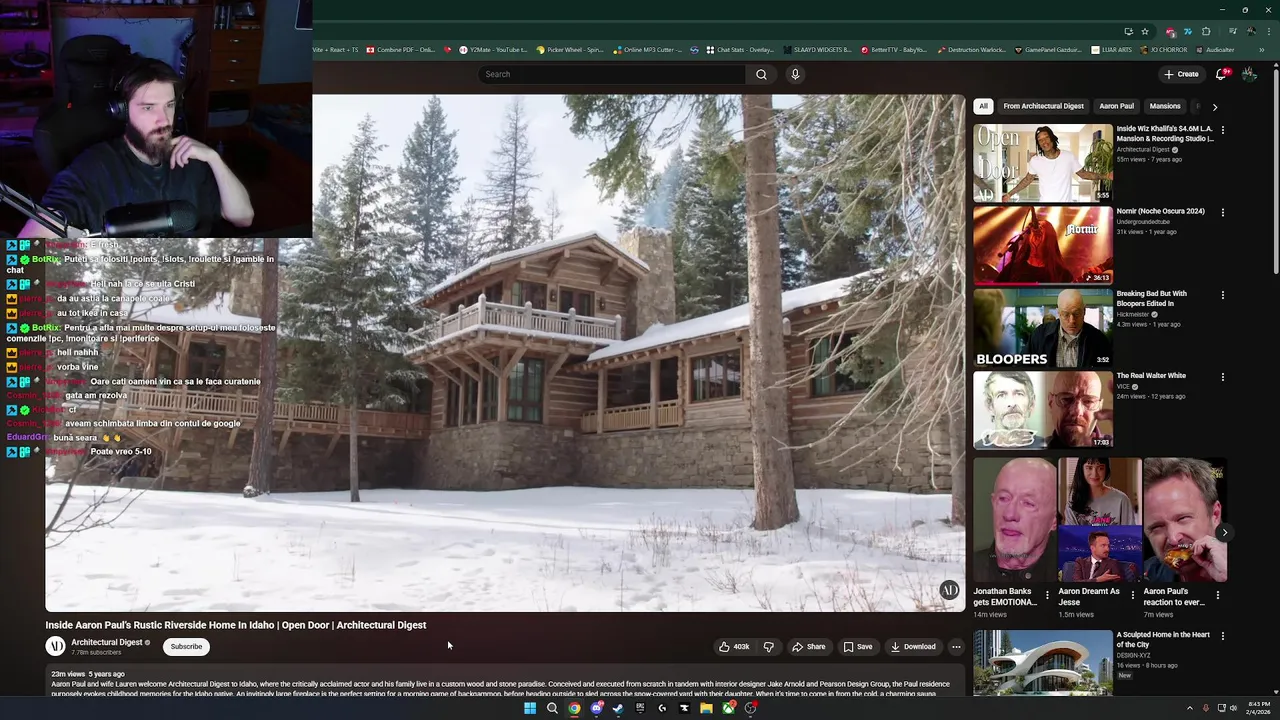Open options for Jonathan Banks short
1280x720 pixels.
tap(1047, 595)
